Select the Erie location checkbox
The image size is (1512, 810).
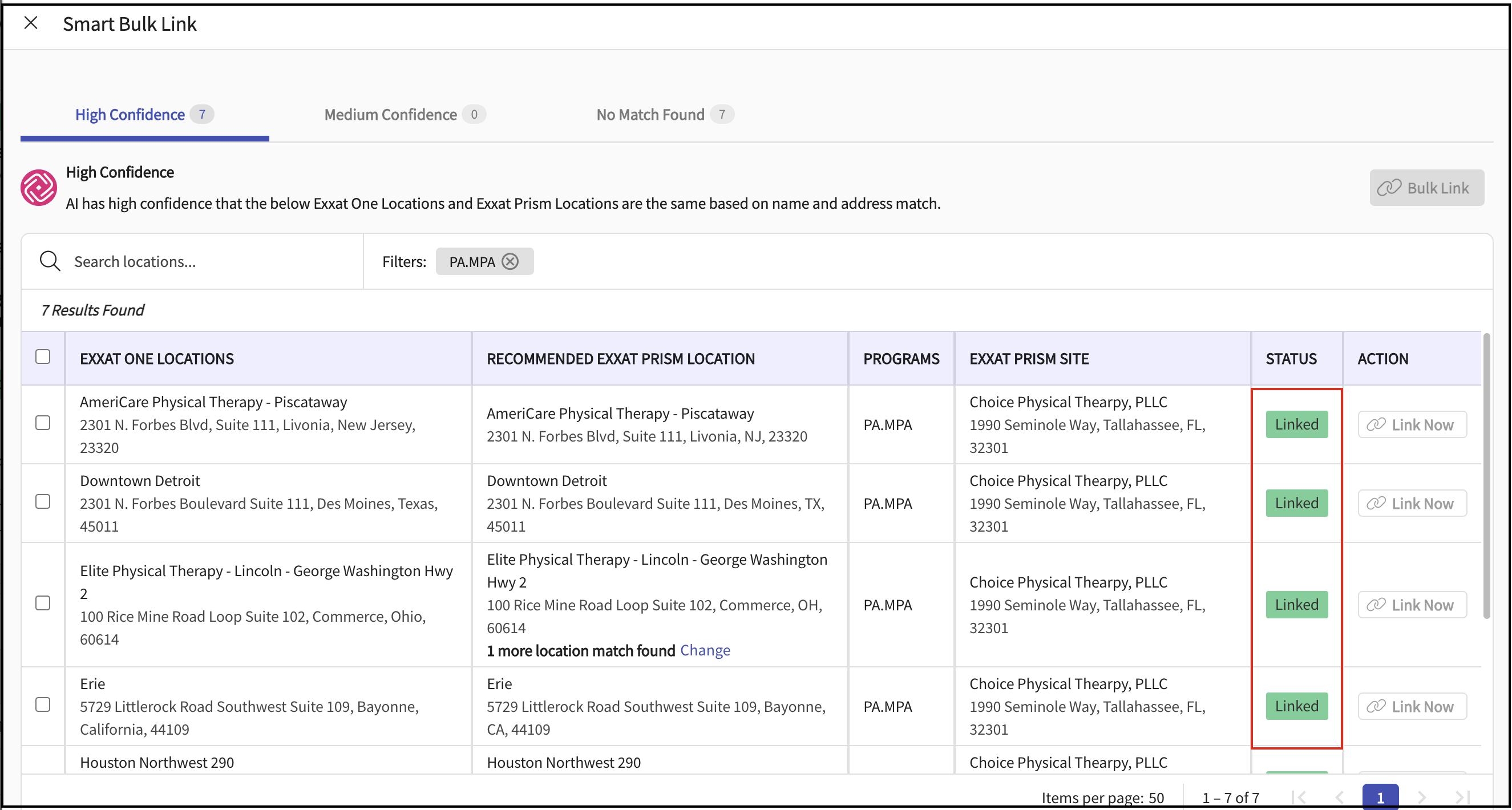[x=43, y=705]
